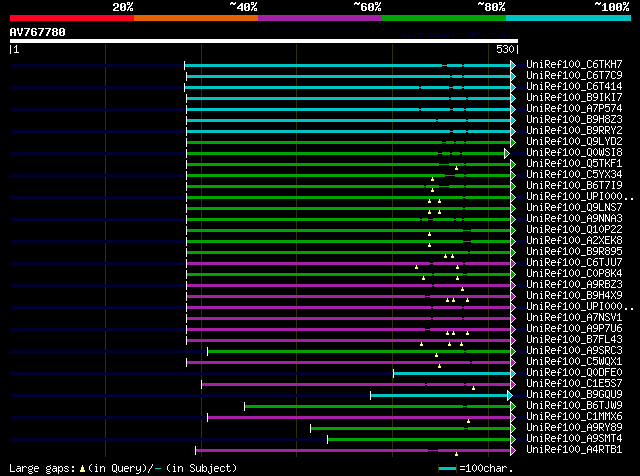Click the UniRef100_C6TJU7 label
Viewport: 640px width, 476px height.
tap(574, 262)
